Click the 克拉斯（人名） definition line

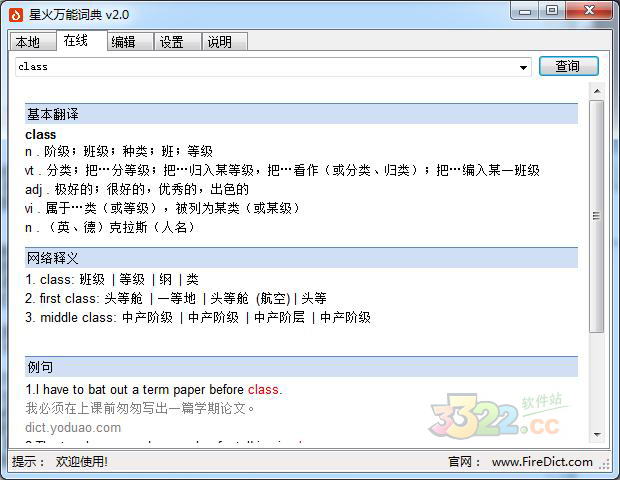coord(110,227)
